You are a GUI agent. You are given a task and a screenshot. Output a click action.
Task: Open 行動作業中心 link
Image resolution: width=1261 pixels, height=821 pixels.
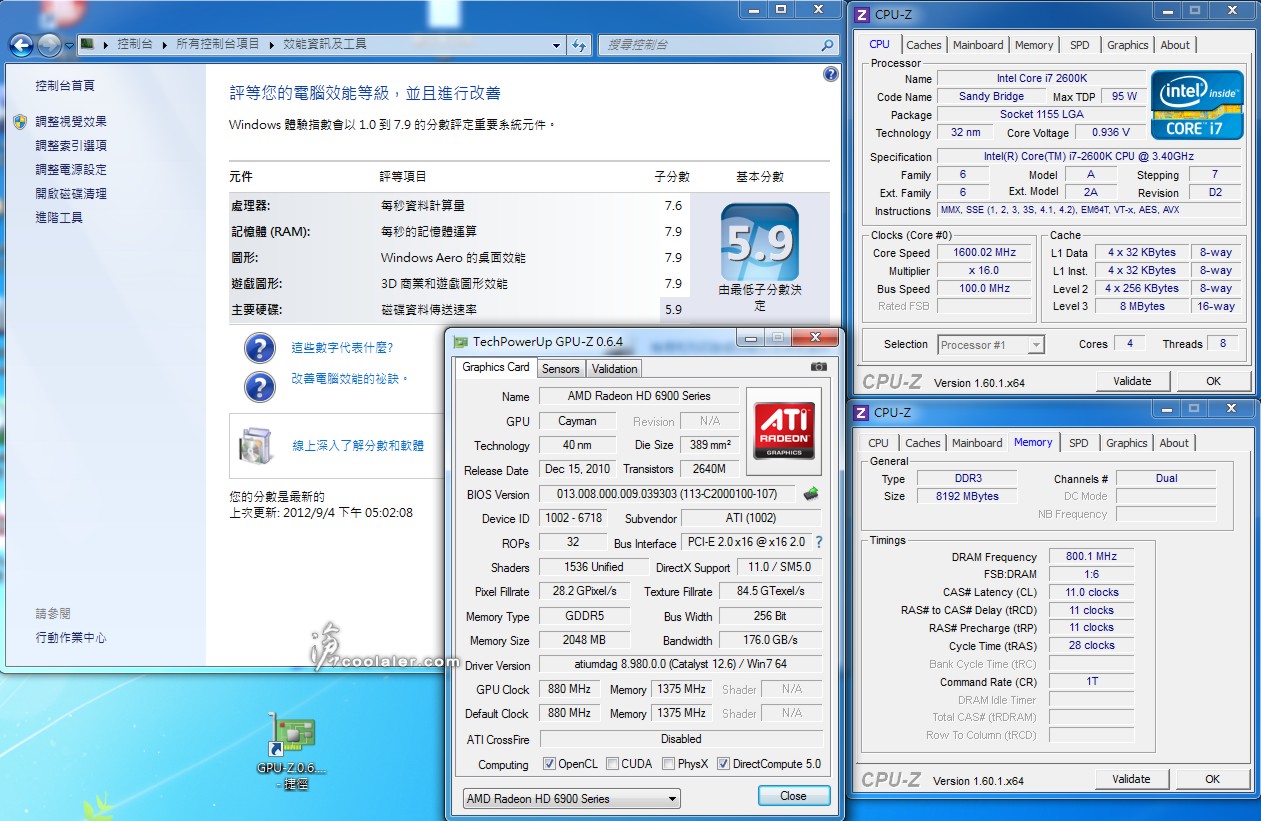pos(71,637)
